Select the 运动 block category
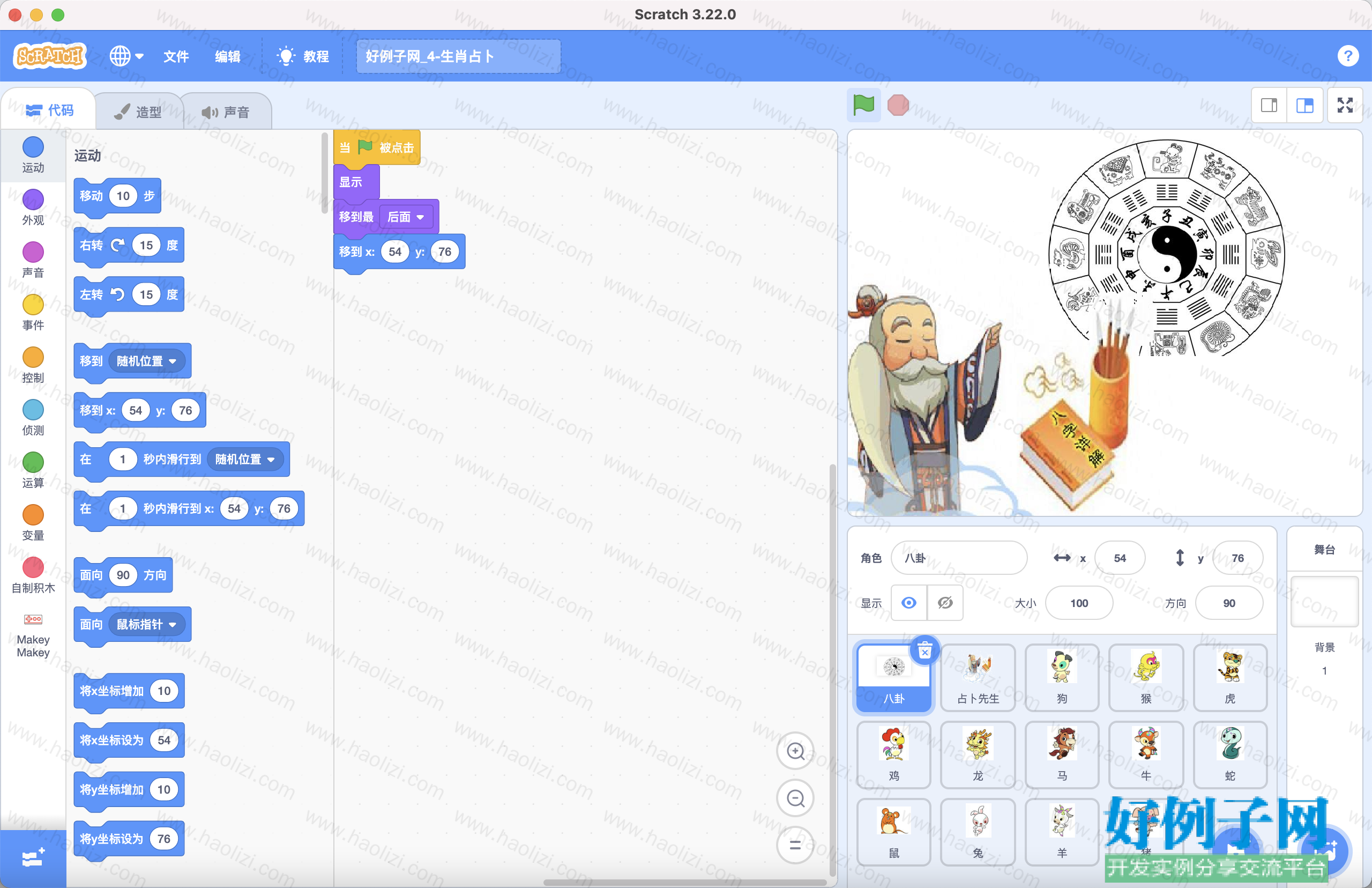This screenshot has width=1372, height=888. point(33,155)
